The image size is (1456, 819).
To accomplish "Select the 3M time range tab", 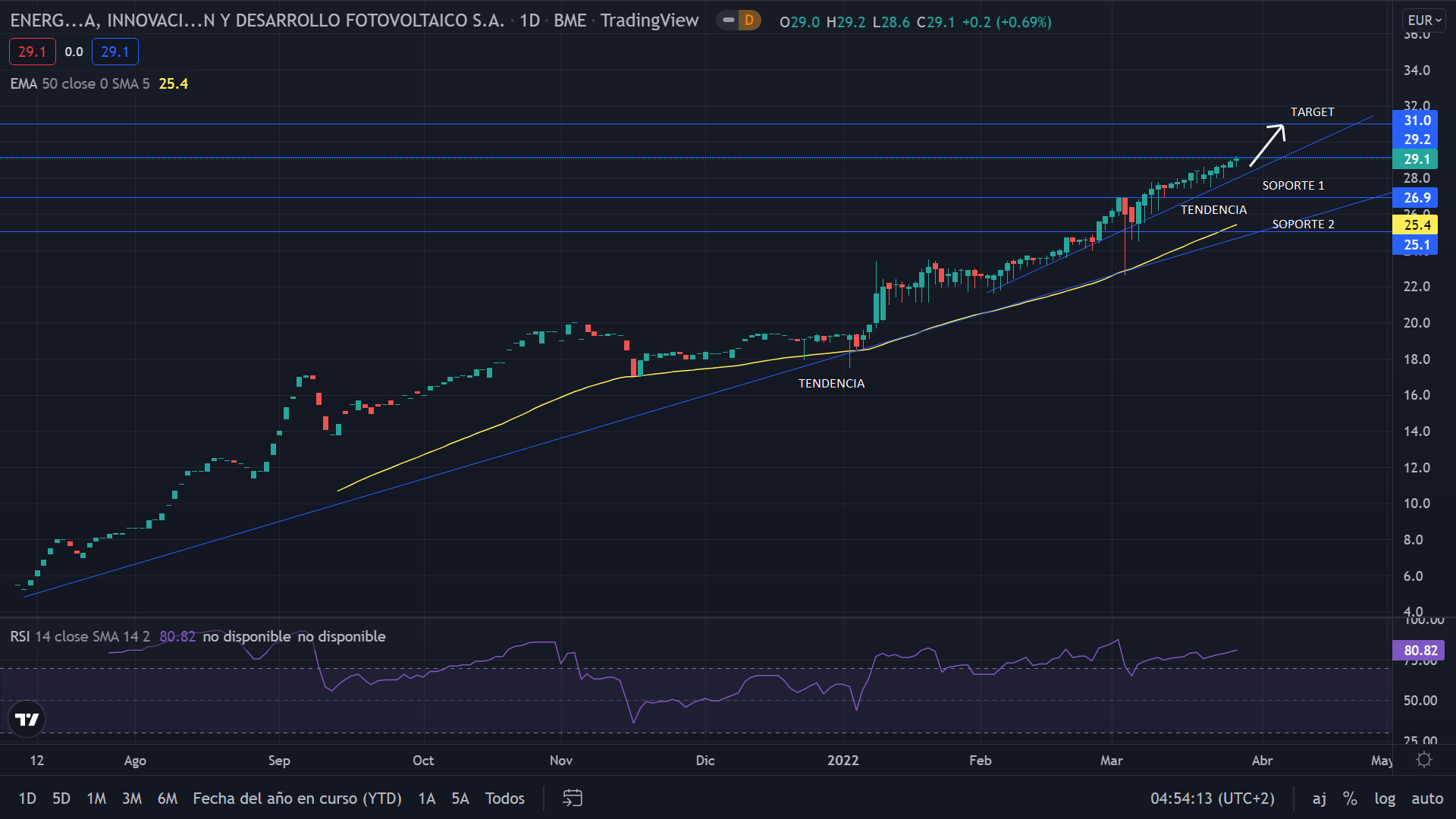I will click(x=132, y=799).
